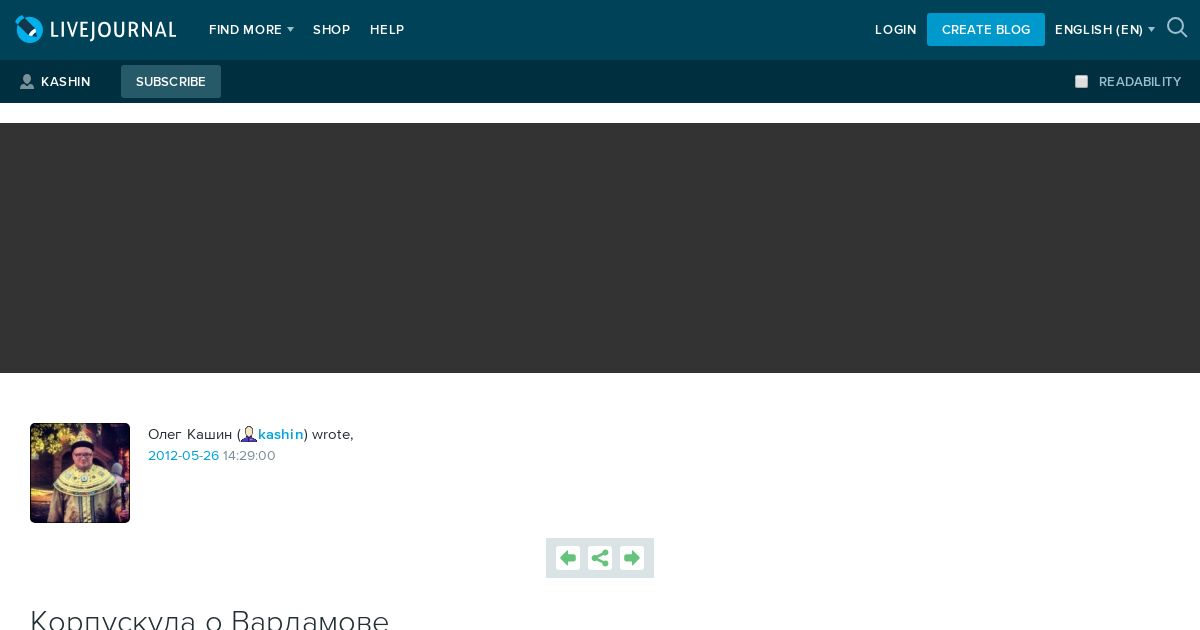Screen dimensions: 1200x630
Task: Open the 2012-05-26 date link
Action: 184,456
